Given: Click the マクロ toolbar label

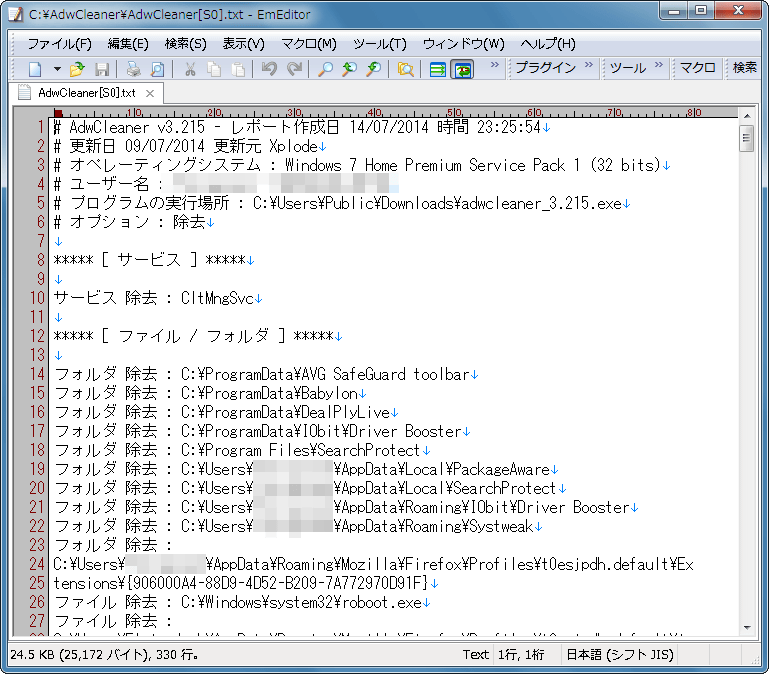Looking at the screenshot, I should pos(697,68).
